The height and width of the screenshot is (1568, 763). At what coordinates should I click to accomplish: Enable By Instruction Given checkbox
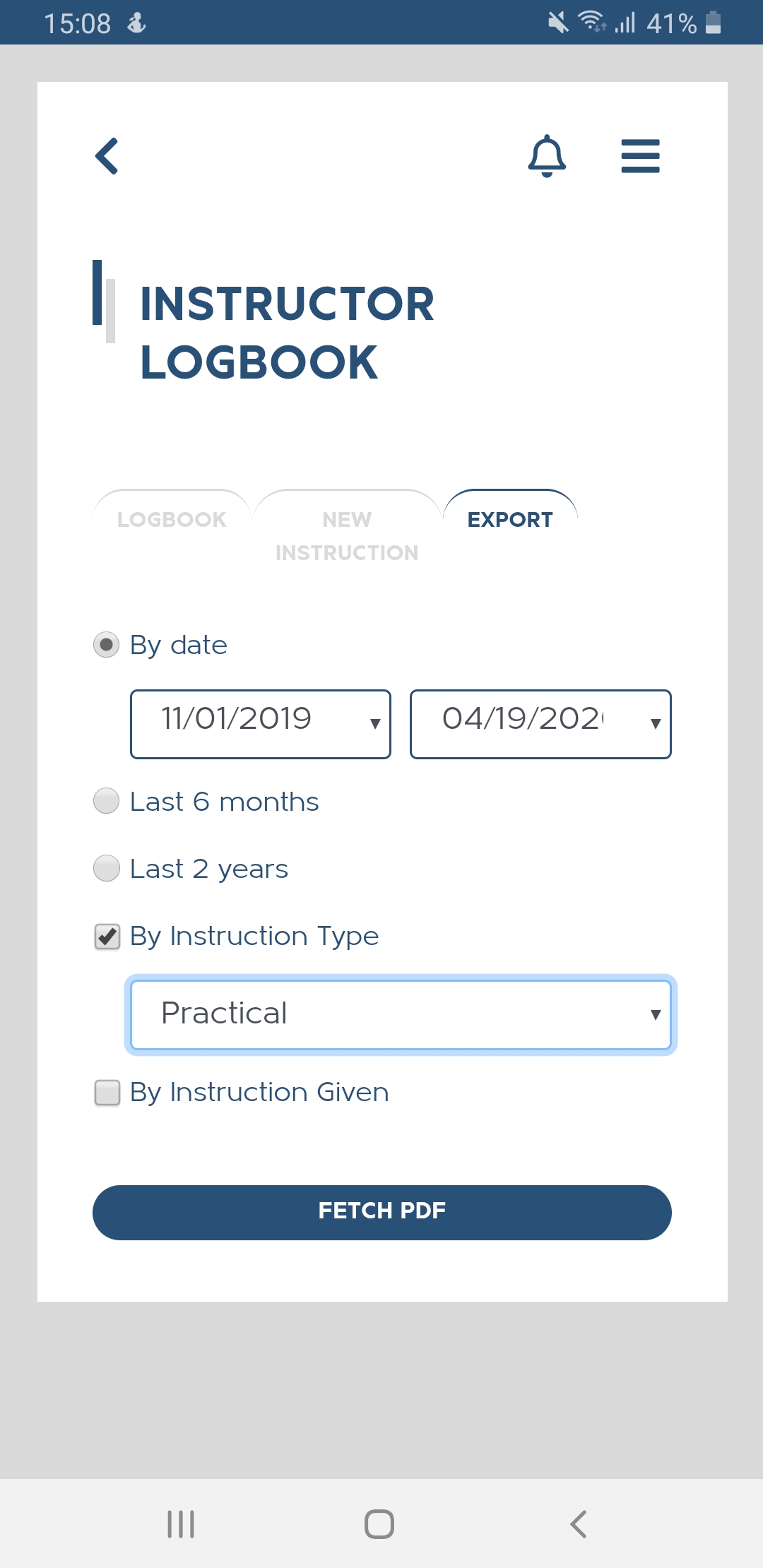pos(107,1093)
